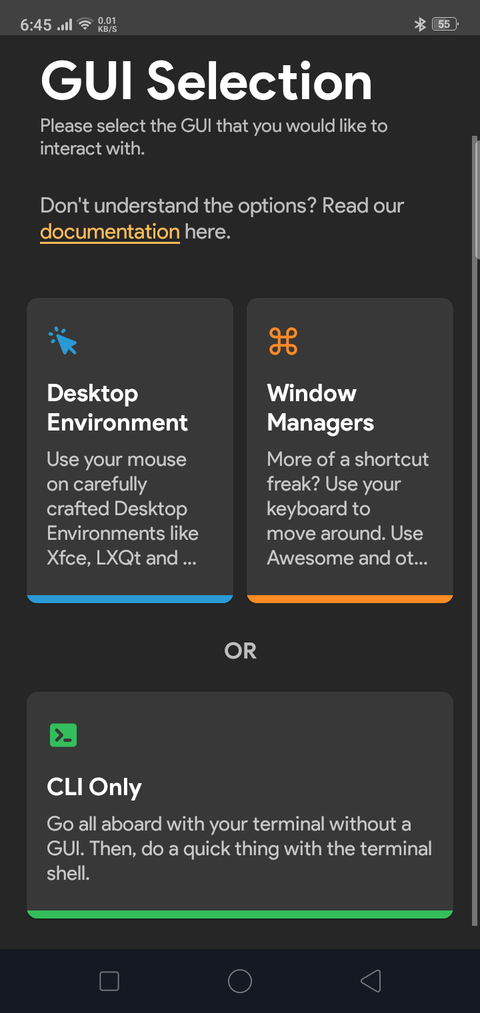Select the Window Managers heading
Image resolution: width=480 pixels, height=1013 pixels.
[320, 408]
